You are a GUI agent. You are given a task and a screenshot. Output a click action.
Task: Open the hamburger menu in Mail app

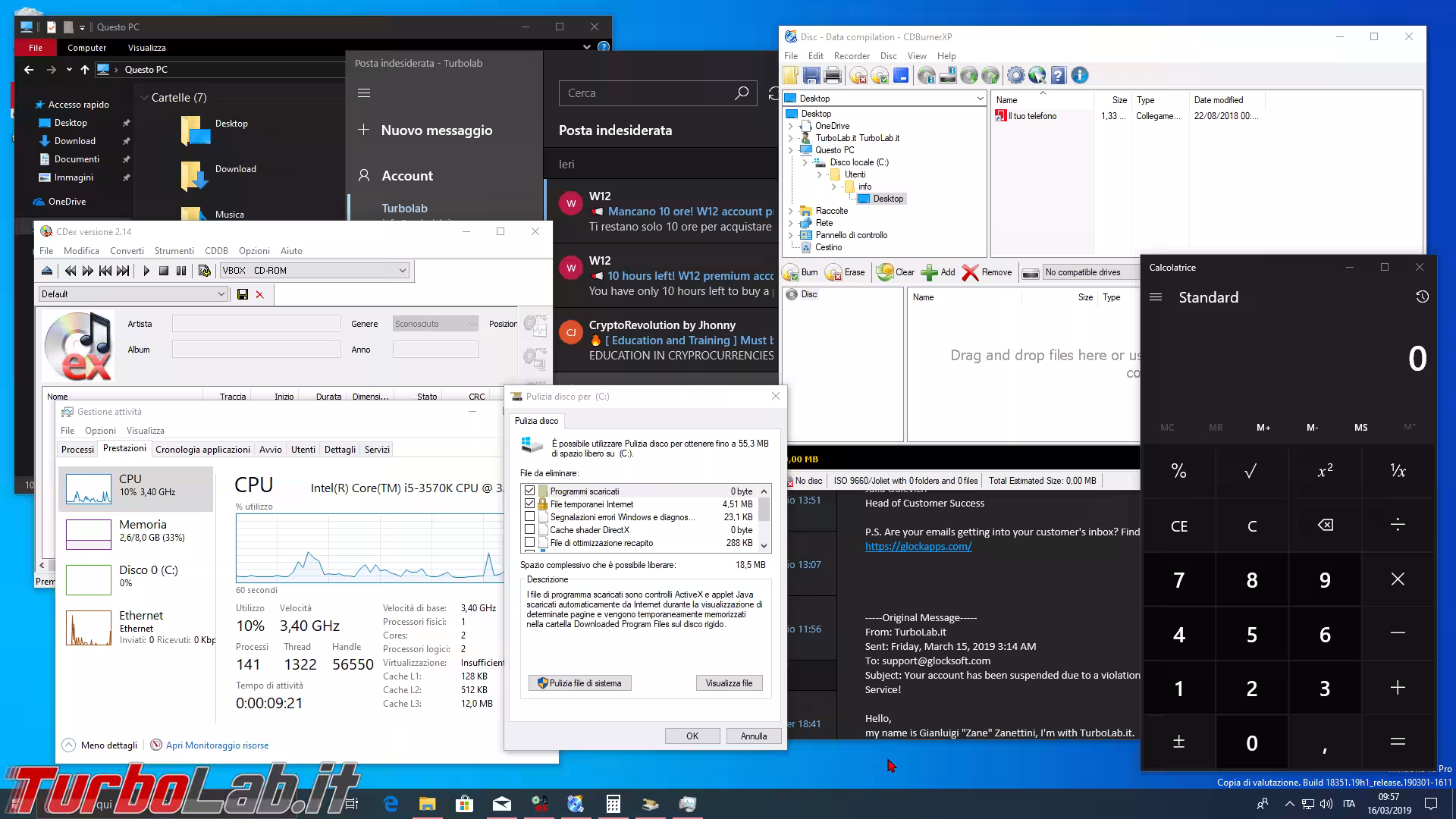pos(364,93)
